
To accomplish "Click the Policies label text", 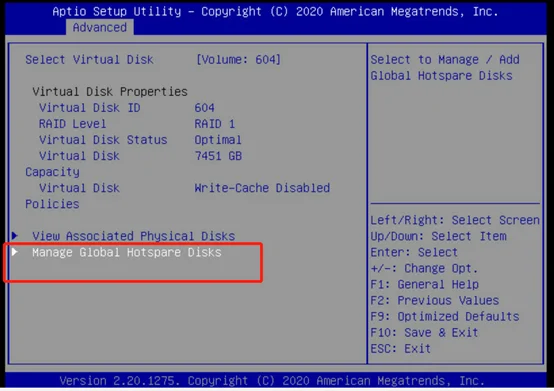I will point(52,204).
